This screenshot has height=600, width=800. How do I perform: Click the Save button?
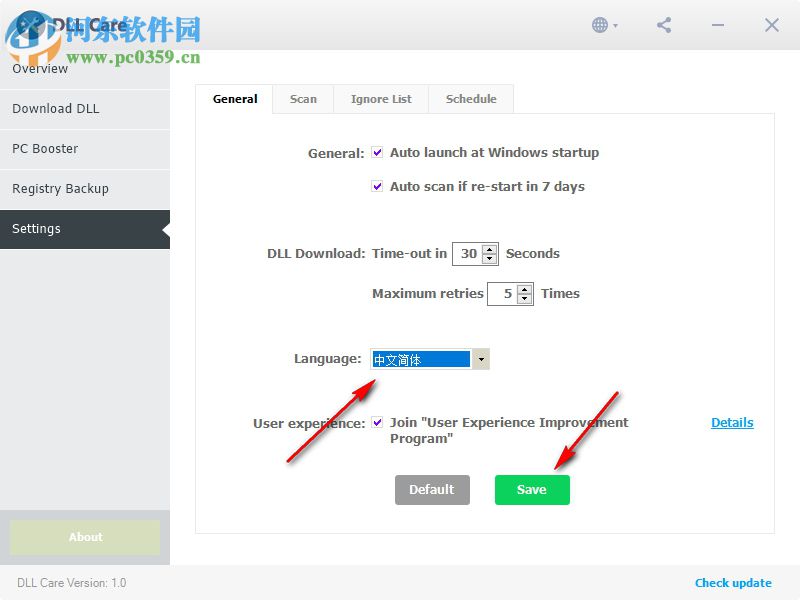pyautogui.click(x=532, y=490)
